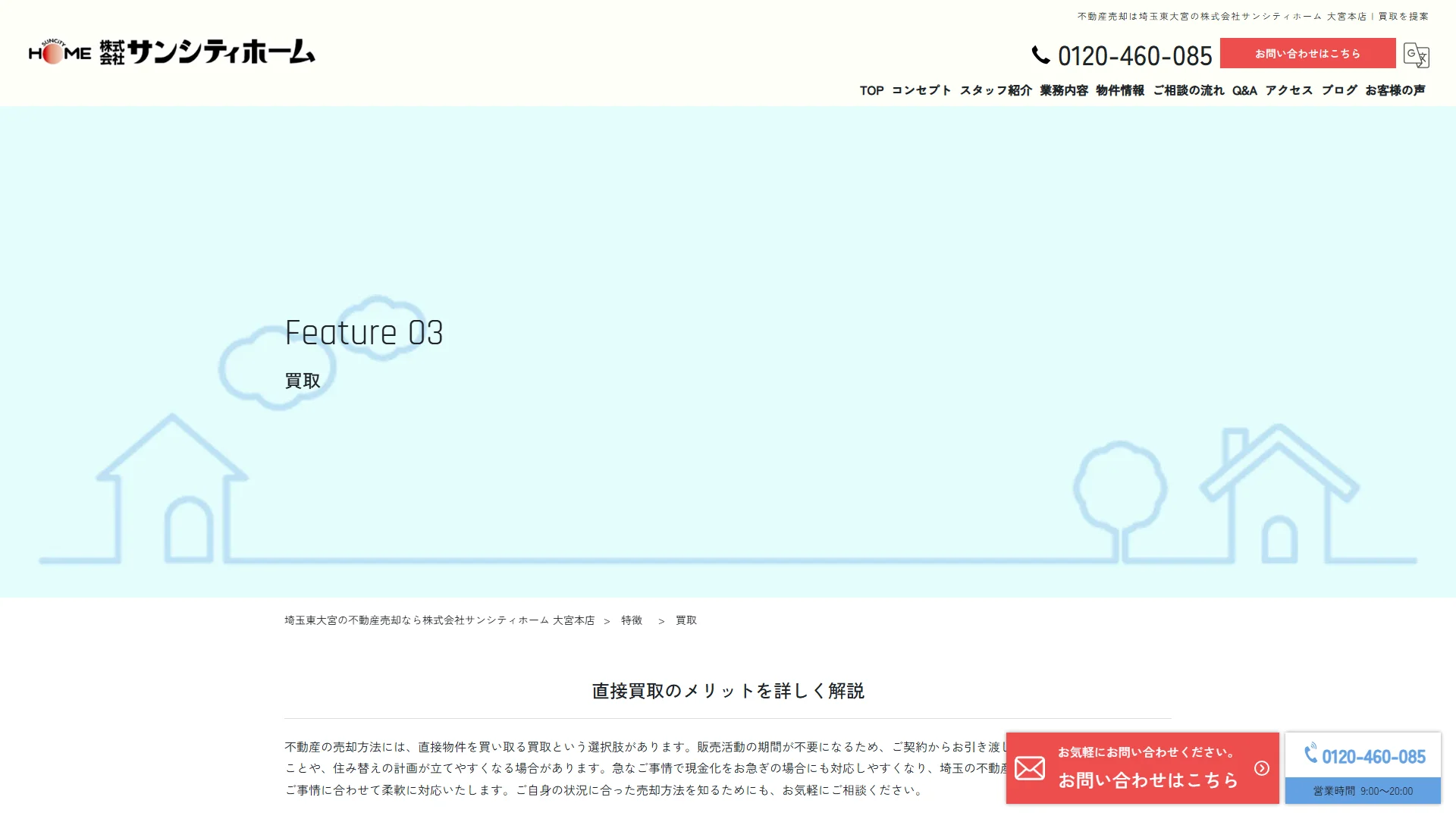Open the コンセプト menu item
The height and width of the screenshot is (819, 1456).
click(x=921, y=90)
